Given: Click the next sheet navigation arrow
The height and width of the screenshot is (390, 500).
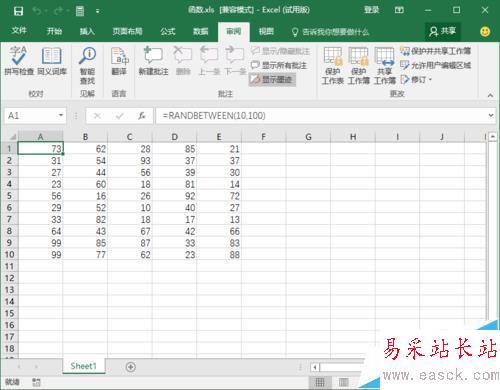Looking at the screenshot, I should 36,367.
